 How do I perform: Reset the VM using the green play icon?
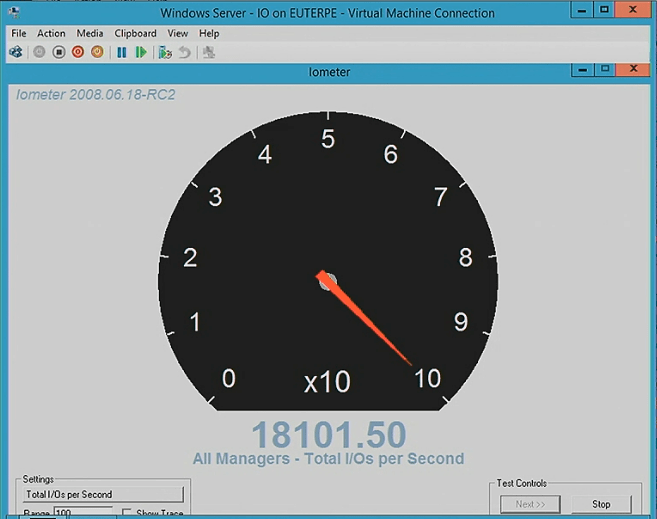pyautogui.click(x=141, y=52)
